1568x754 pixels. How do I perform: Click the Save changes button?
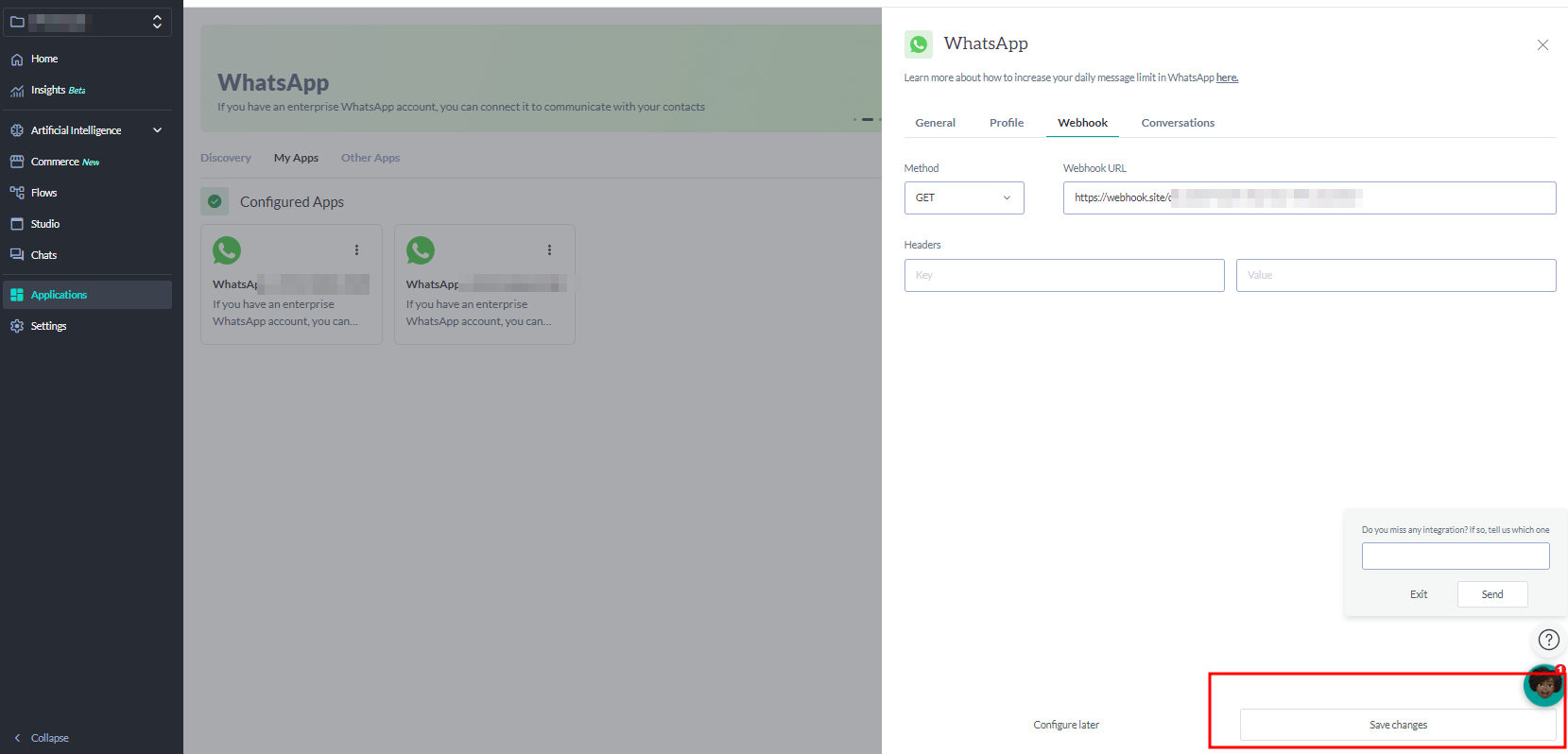[x=1398, y=725]
